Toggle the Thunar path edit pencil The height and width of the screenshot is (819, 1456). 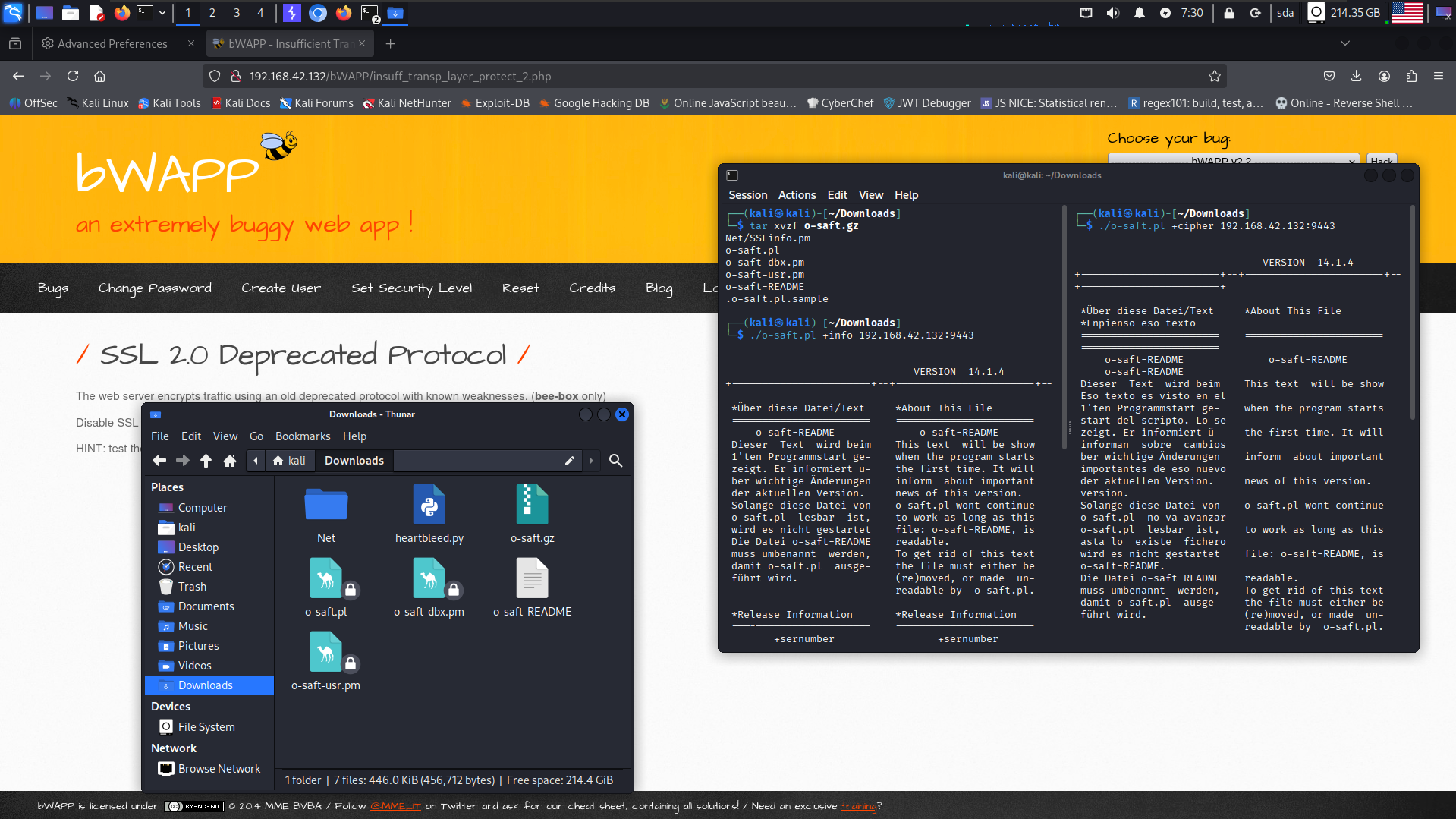[569, 461]
